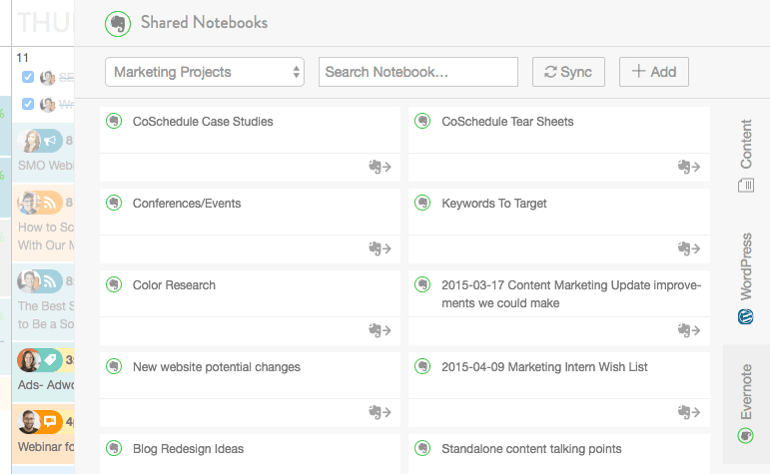The image size is (770, 474).
Task: Switch to the WordPress side tab
Action: [746, 278]
